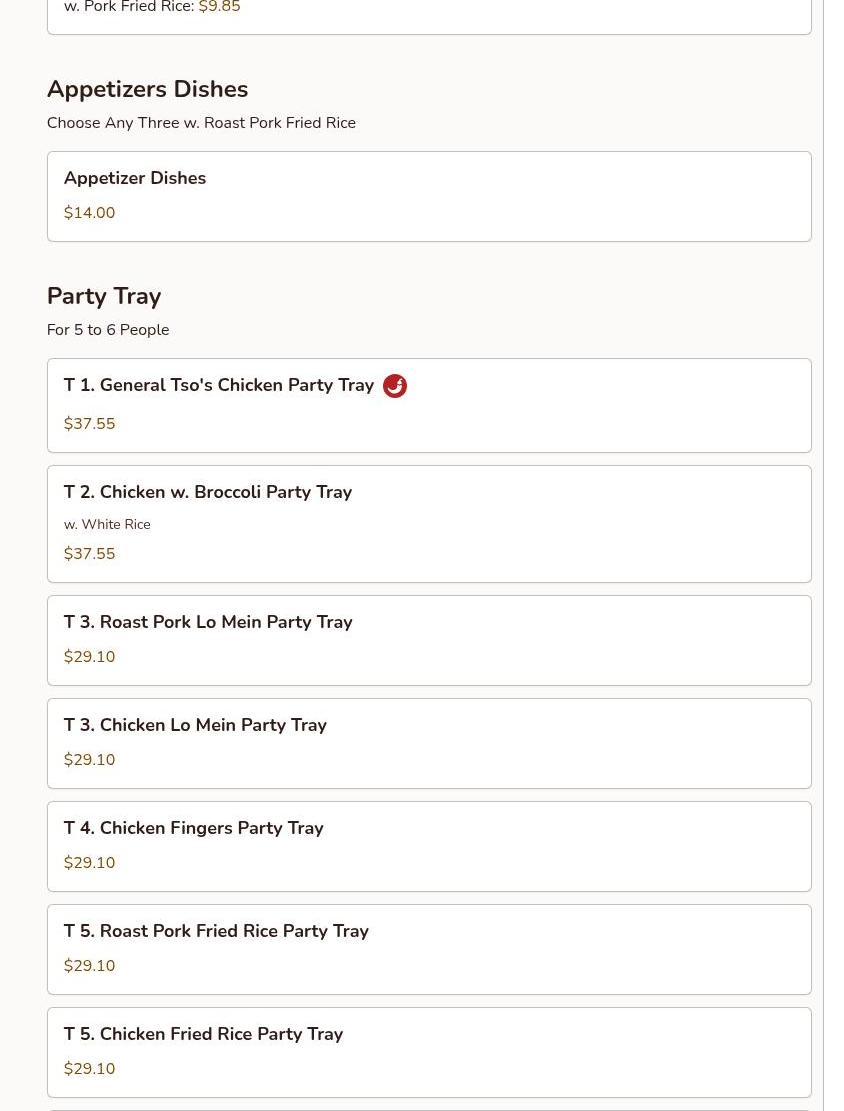Image resolution: width=844 pixels, height=1111 pixels.
Task: Add T 4. Chicken Fingers Party Tray
Action: coord(193,828)
